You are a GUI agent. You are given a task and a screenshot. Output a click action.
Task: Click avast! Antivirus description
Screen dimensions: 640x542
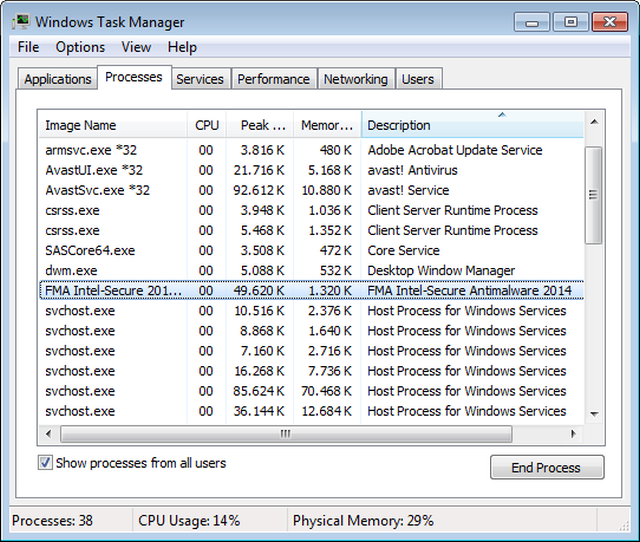tap(412, 170)
